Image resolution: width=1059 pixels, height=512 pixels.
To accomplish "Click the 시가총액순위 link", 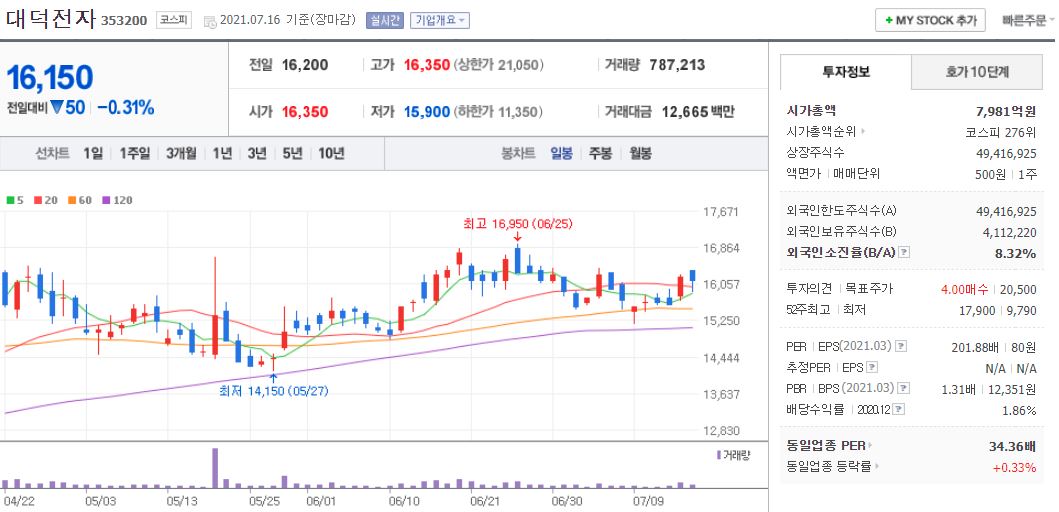I will point(823,132).
